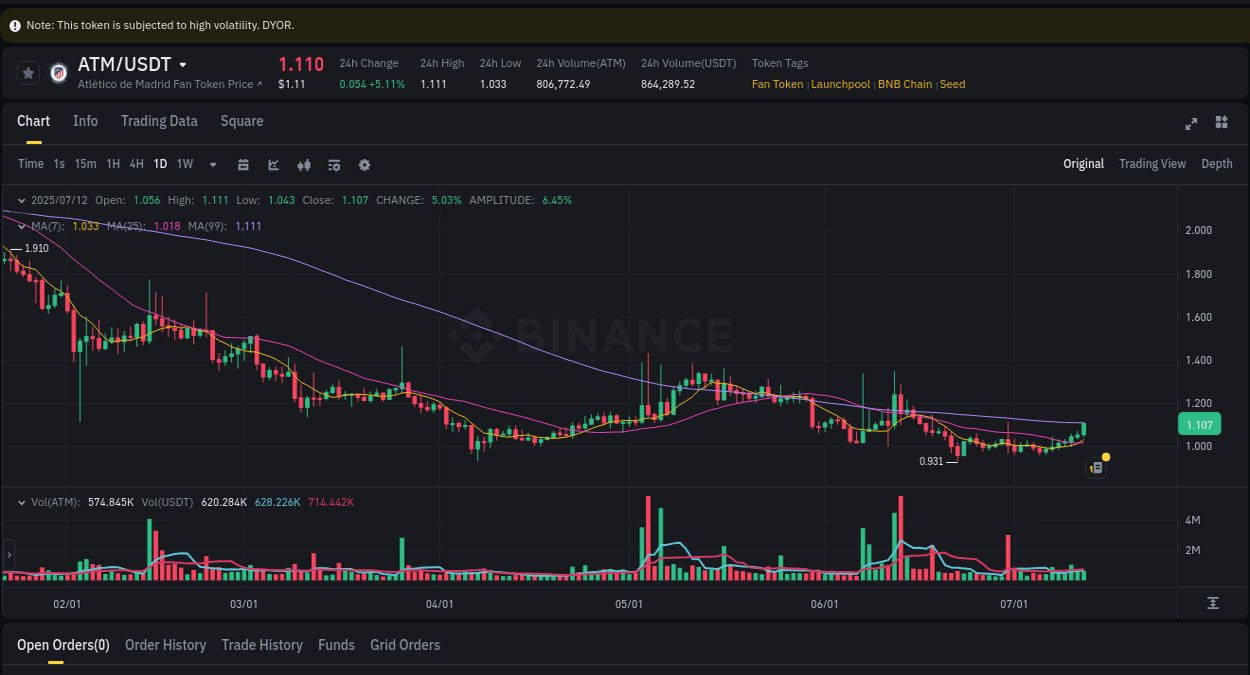Open the candlestick chart style icon

pos(304,164)
